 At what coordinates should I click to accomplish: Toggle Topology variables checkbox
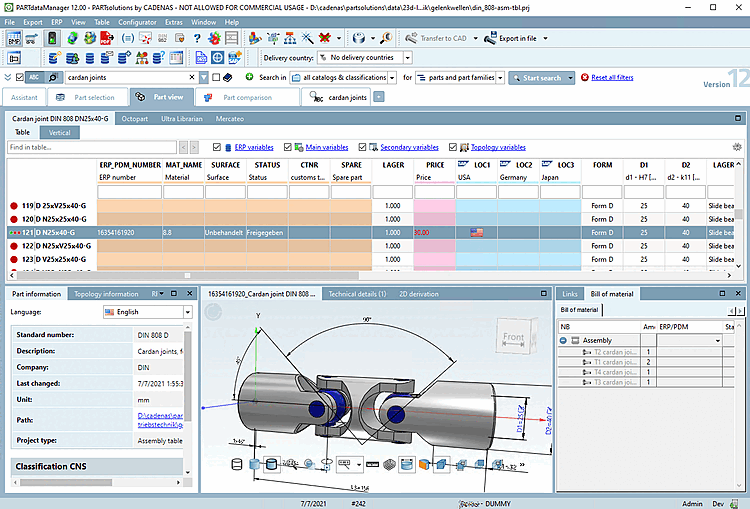(x=452, y=147)
